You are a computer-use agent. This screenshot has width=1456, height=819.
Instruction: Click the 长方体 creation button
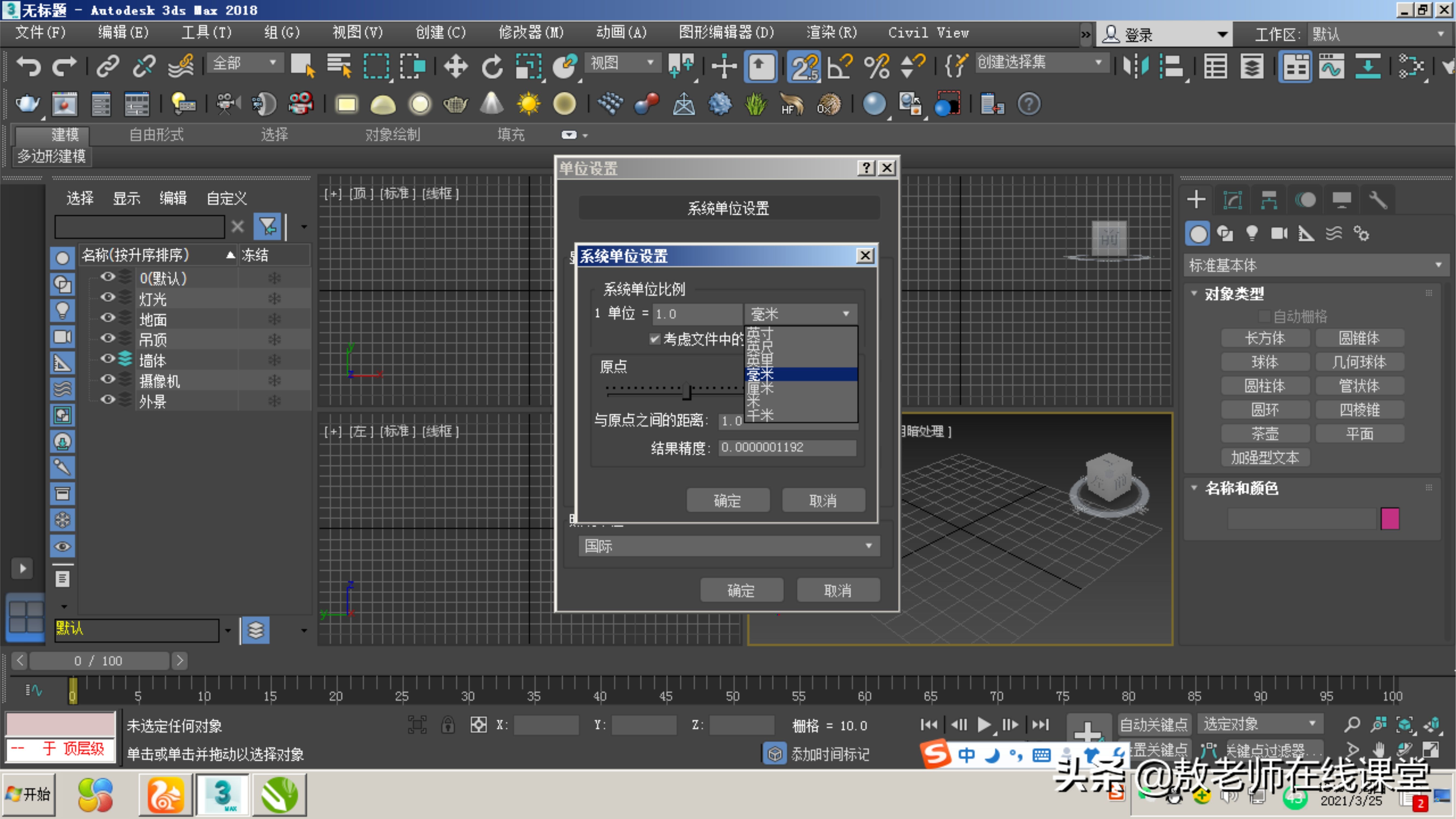[x=1266, y=337]
